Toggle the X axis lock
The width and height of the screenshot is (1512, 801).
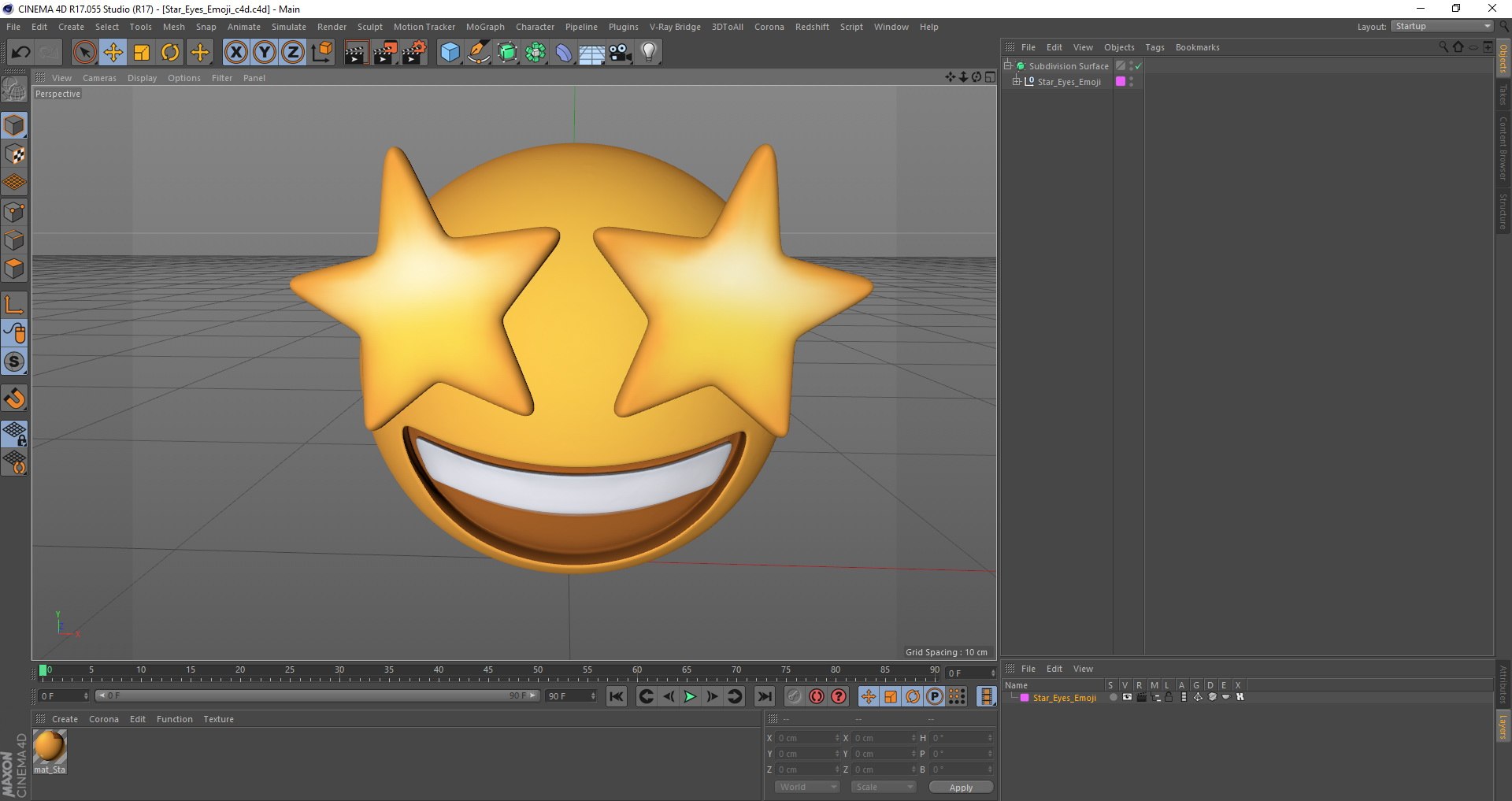[x=235, y=53]
